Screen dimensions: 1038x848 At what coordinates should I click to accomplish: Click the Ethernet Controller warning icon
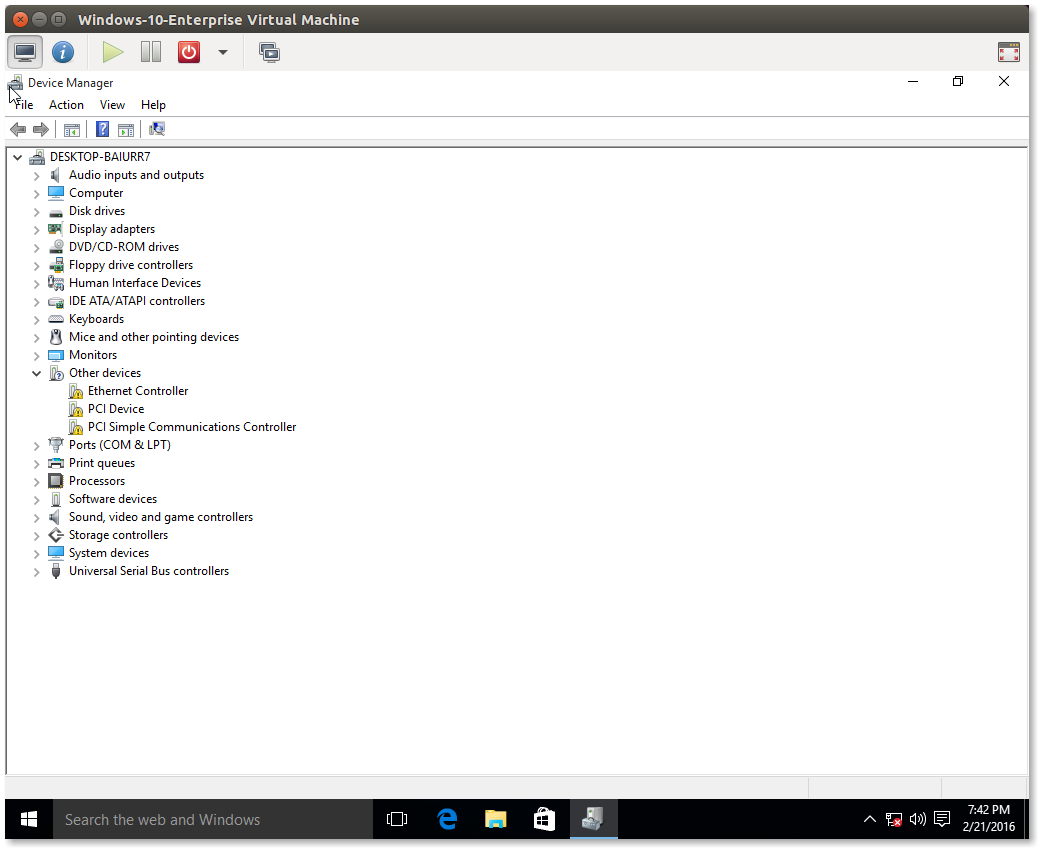tap(75, 391)
